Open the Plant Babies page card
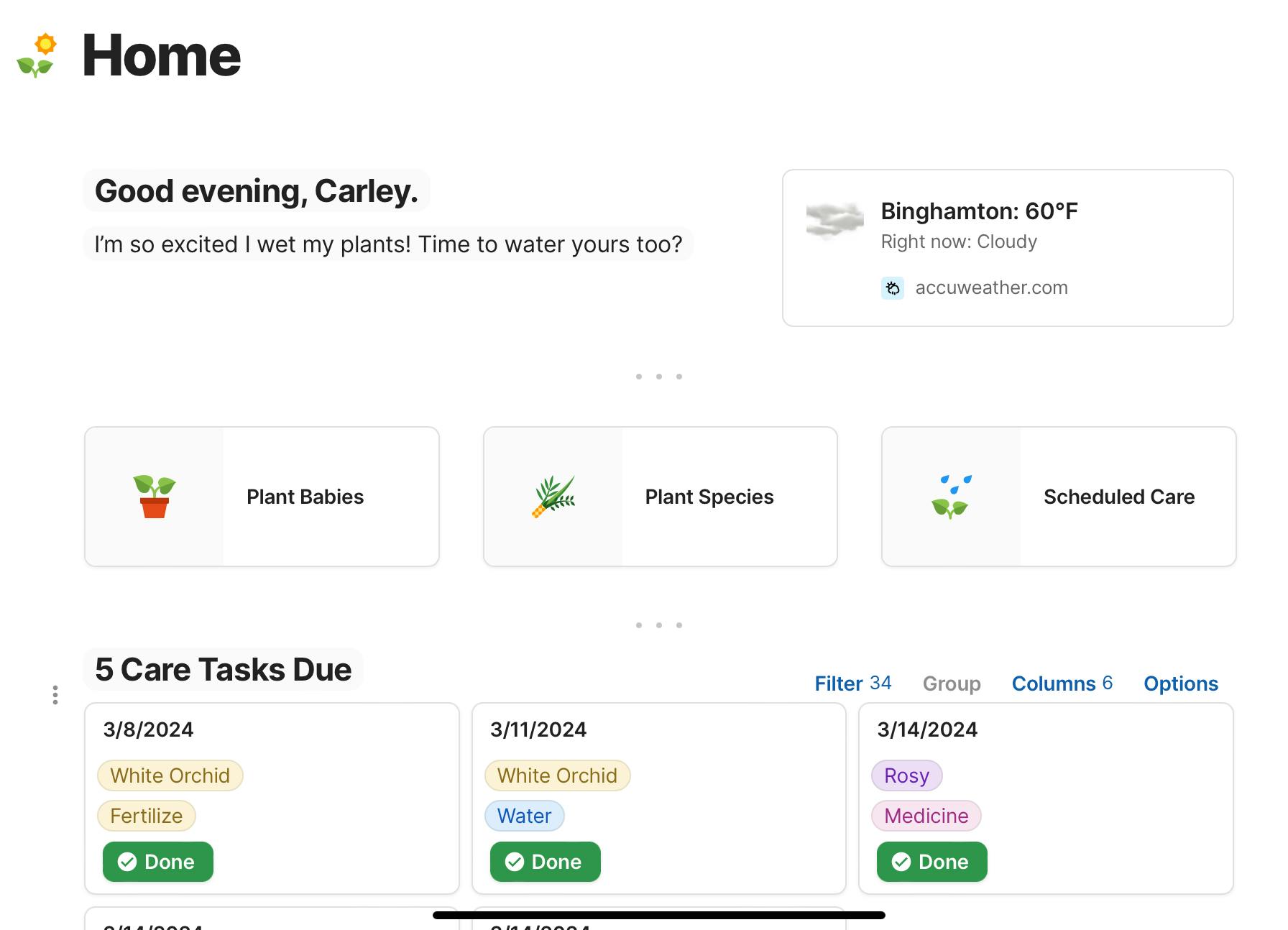 click(305, 497)
